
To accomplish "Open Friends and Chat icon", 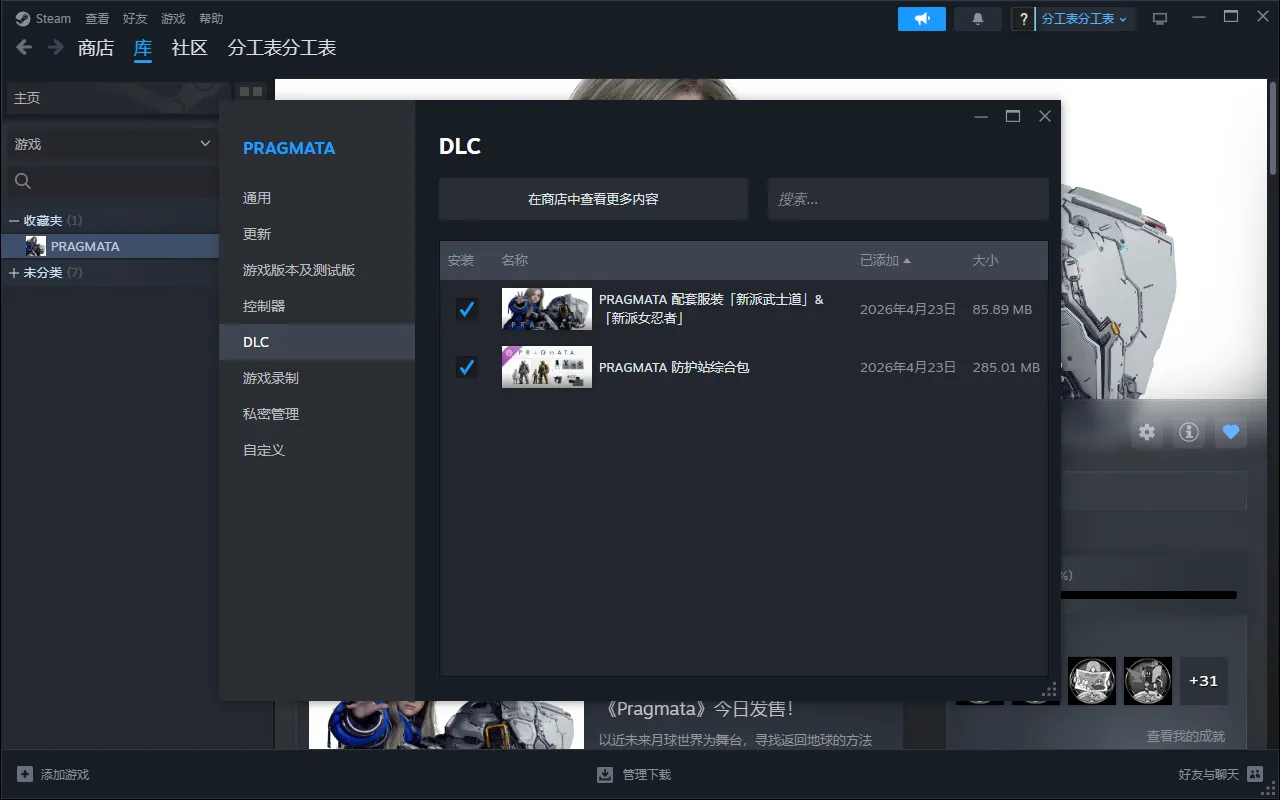I will click(1255, 774).
